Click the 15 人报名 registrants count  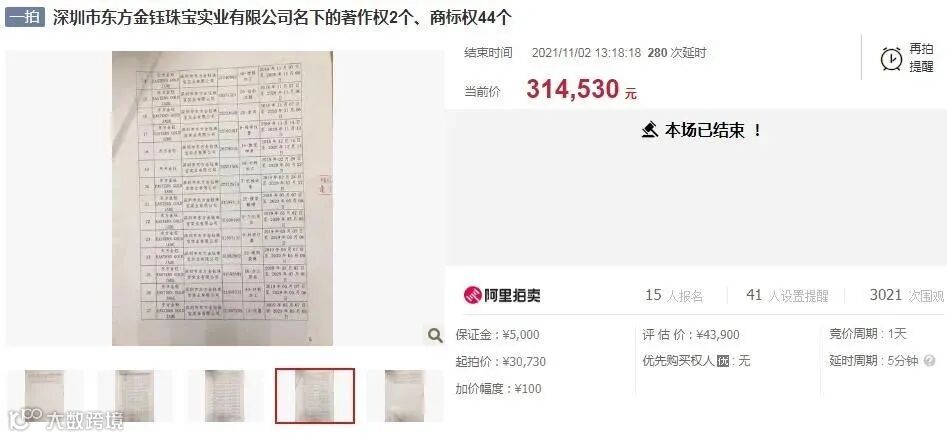coord(674,295)
